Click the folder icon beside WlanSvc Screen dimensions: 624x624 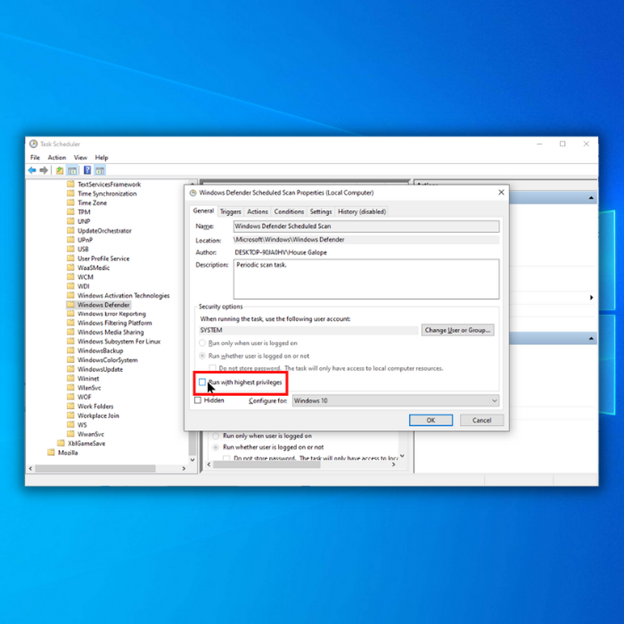(70, 388)
